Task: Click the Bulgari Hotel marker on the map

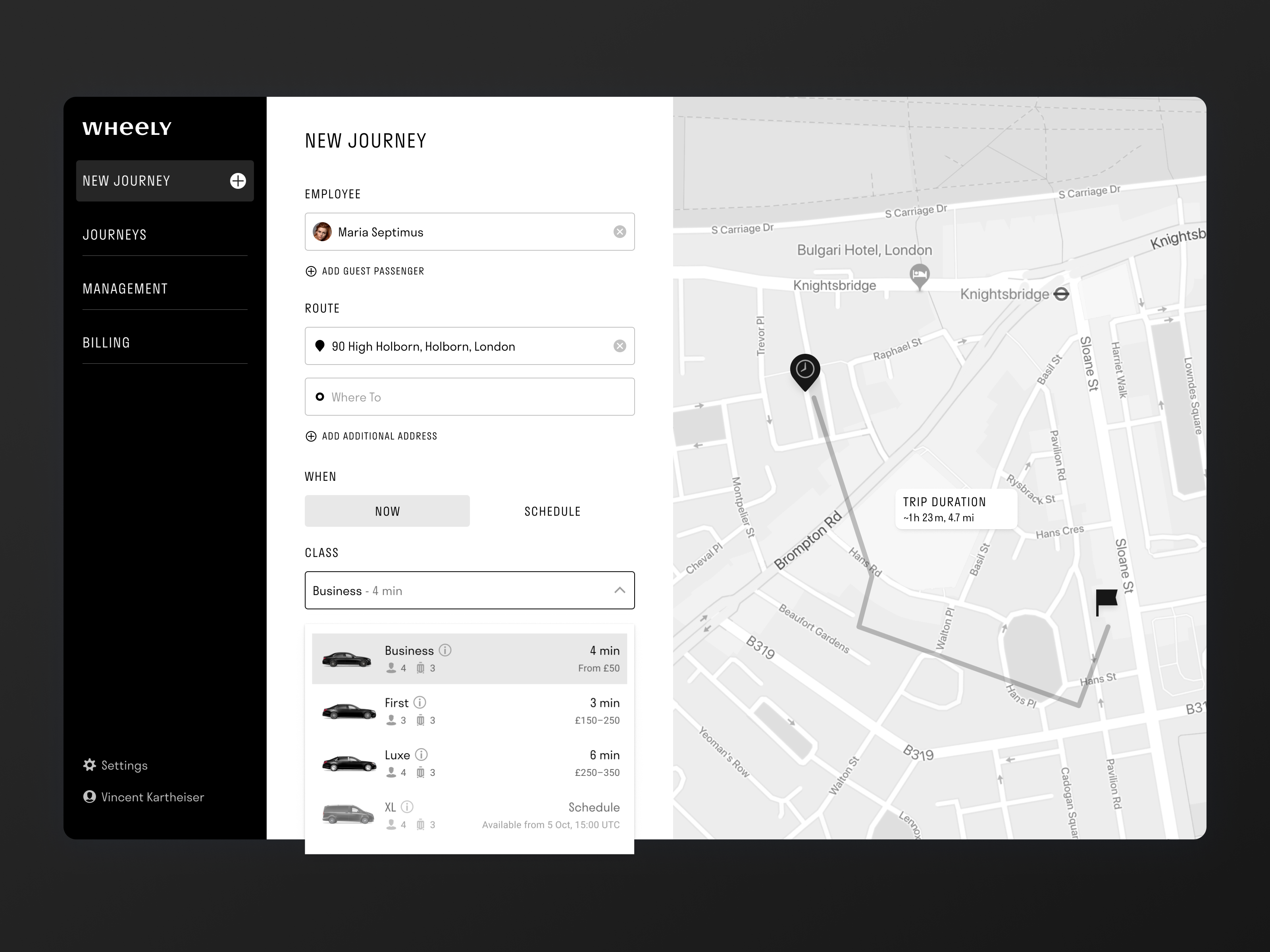Action: 920,276
